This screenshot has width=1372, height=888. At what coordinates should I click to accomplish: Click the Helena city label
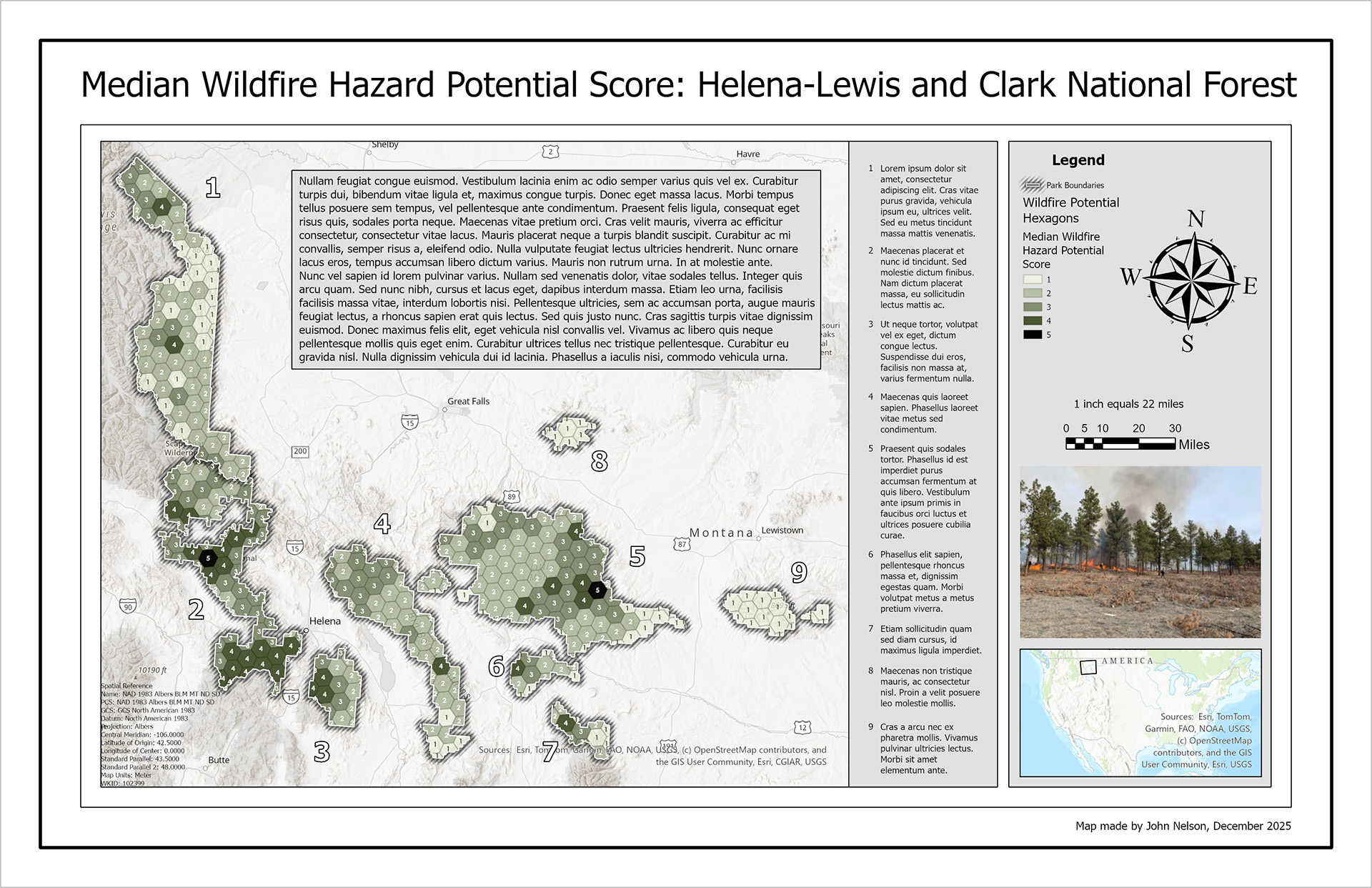point(325,621)
